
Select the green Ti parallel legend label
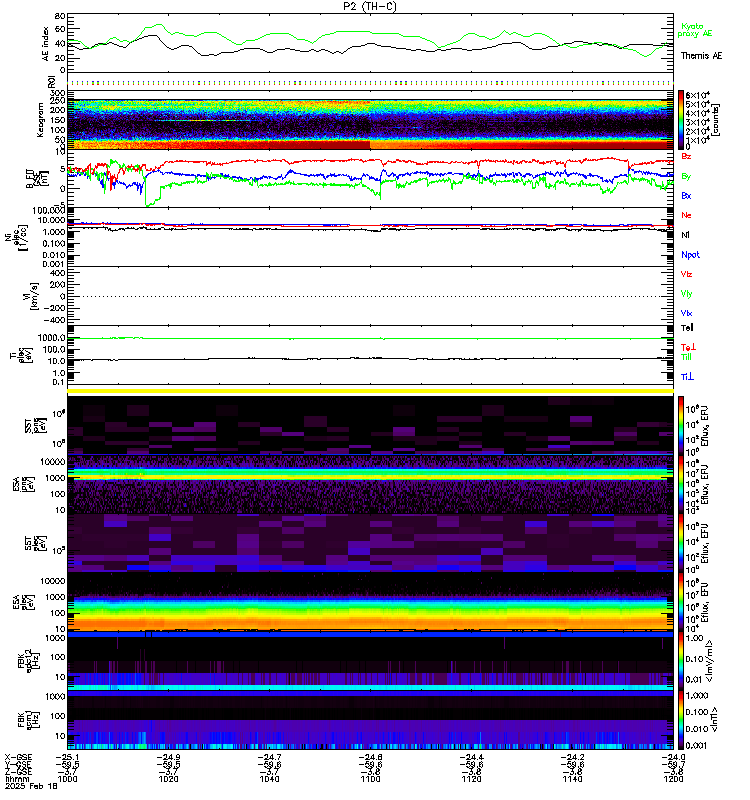686,357
